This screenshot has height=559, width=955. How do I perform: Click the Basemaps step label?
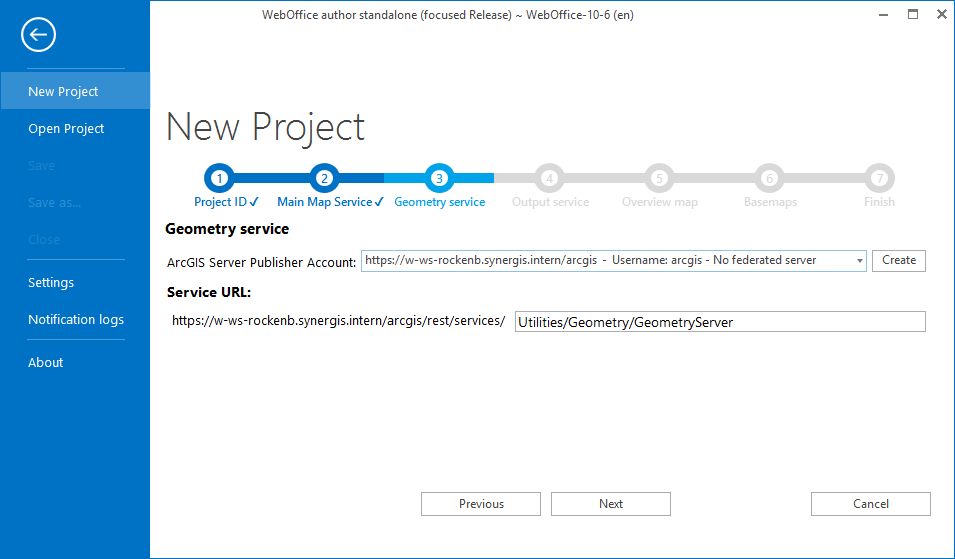click(x=770, y=202)
